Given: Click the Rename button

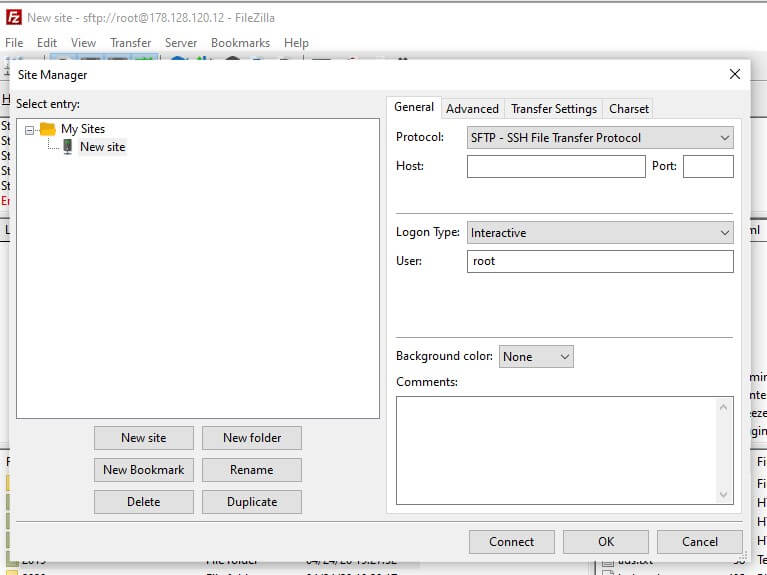Looking at the screenshot, I should pyautogui.click(x=252, y=470).
